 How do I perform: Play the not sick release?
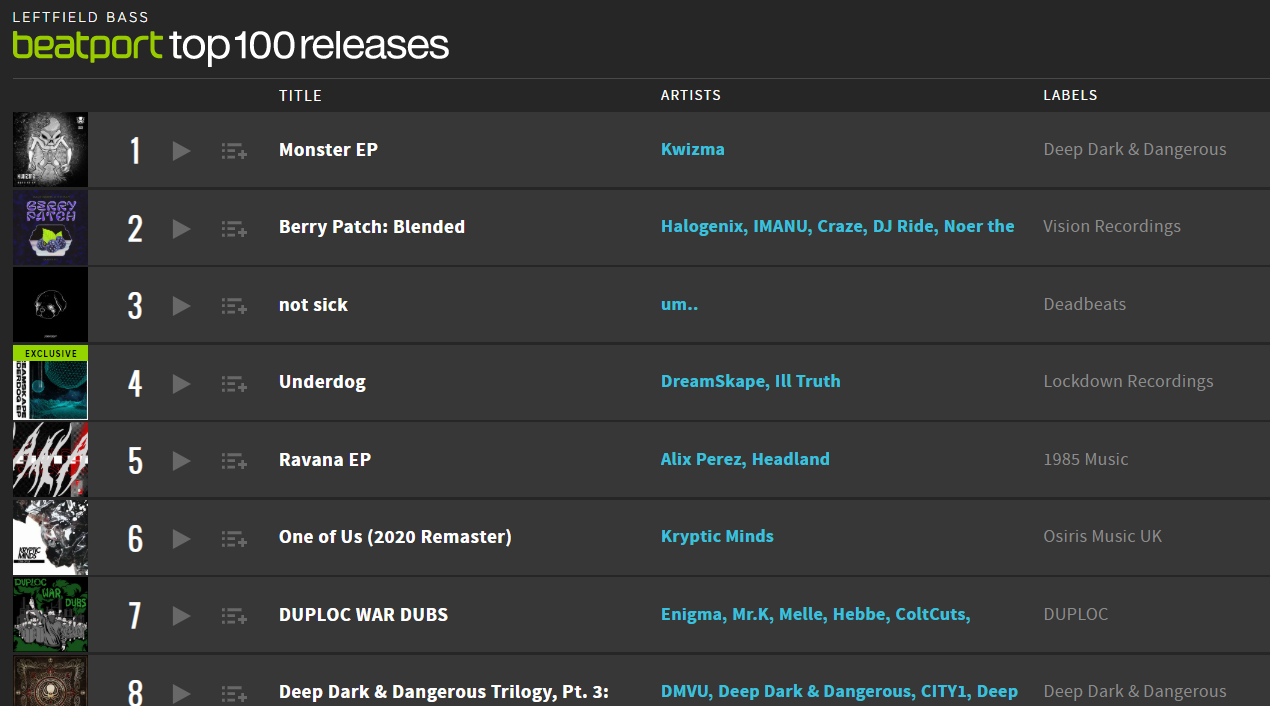point(181,306)
